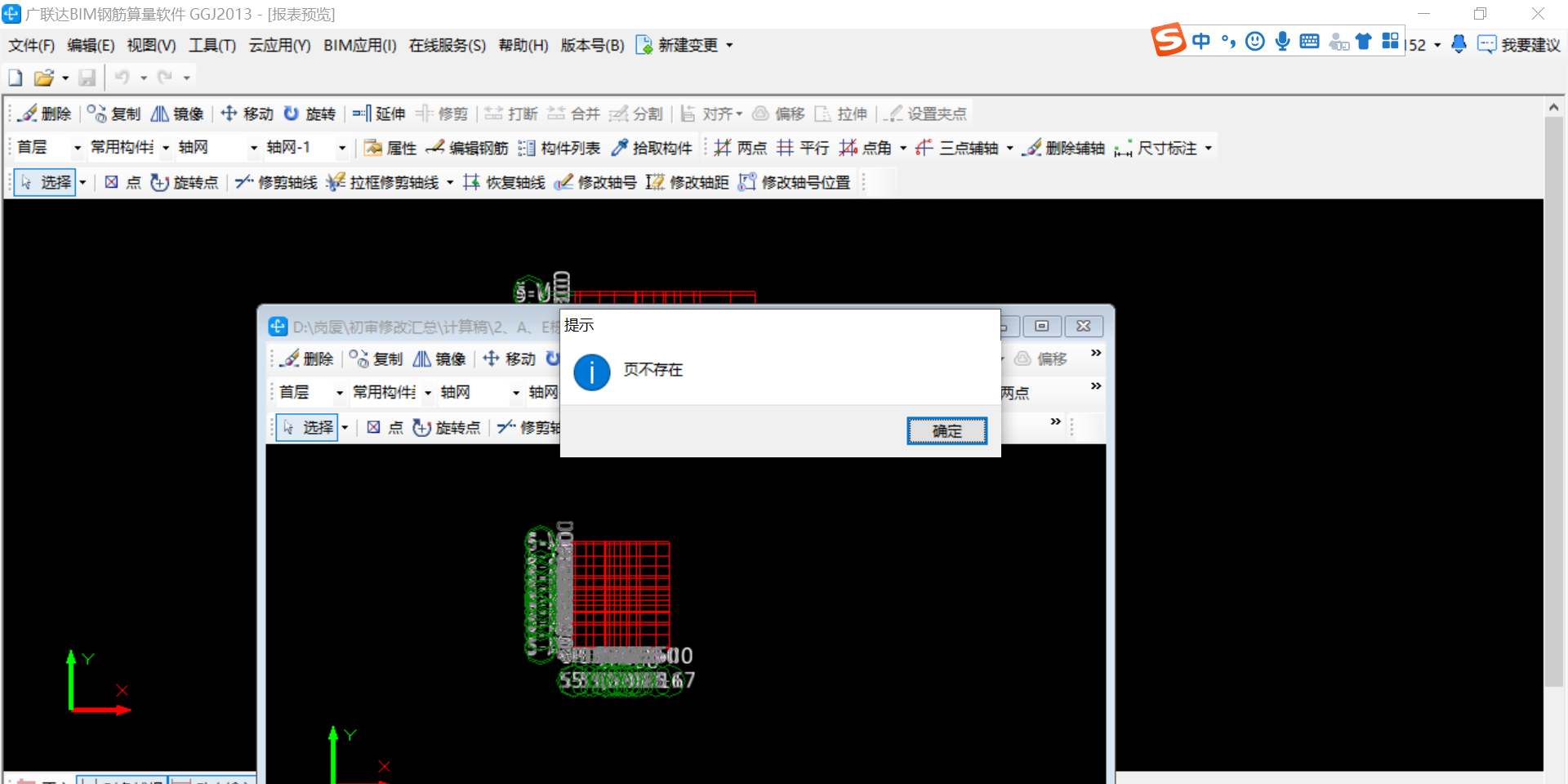Click 恢复轴线 tool
This screenshot has height=784, width=1568.
(x=504, y=182)
